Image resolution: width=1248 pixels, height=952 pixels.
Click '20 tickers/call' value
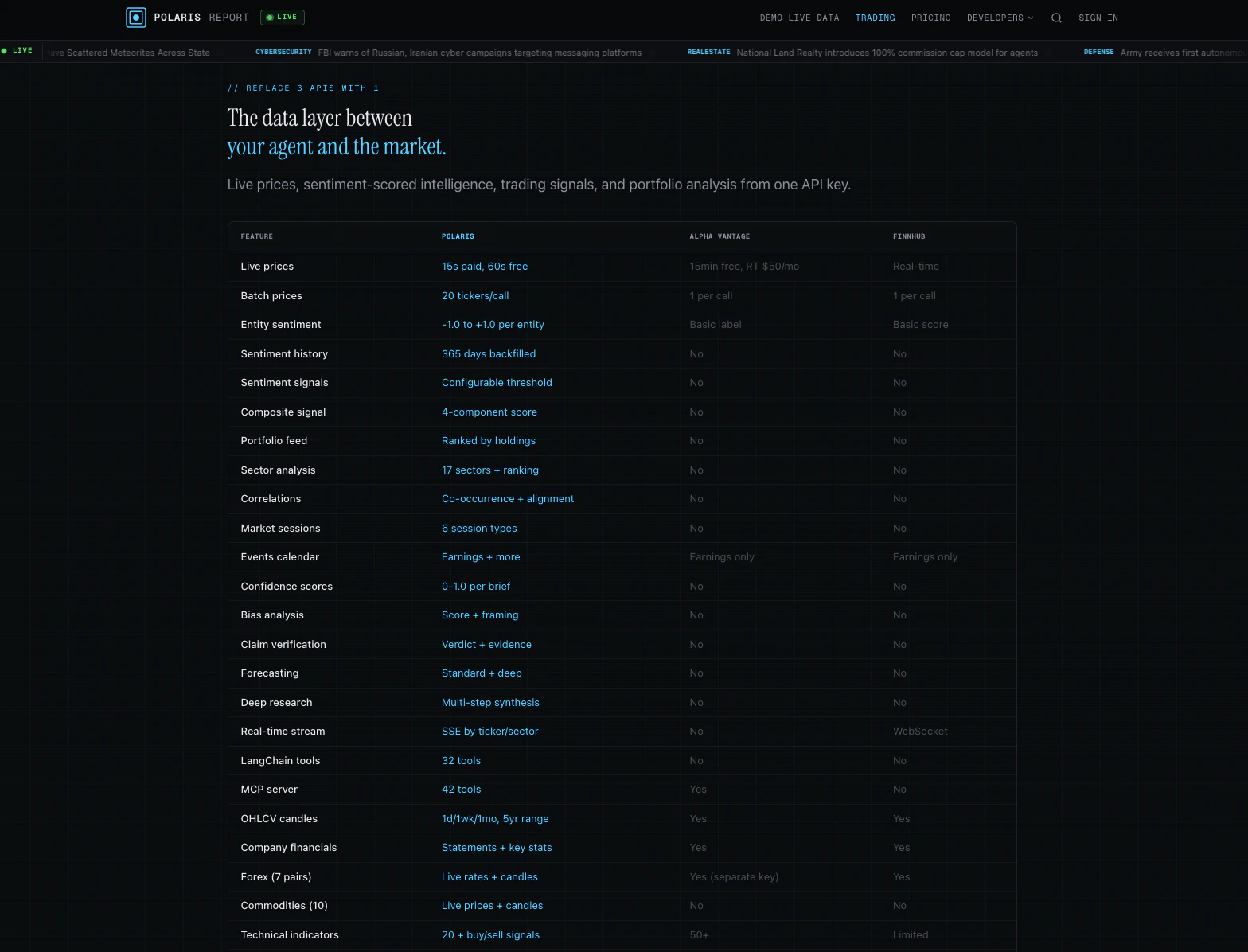coord(475,296)
